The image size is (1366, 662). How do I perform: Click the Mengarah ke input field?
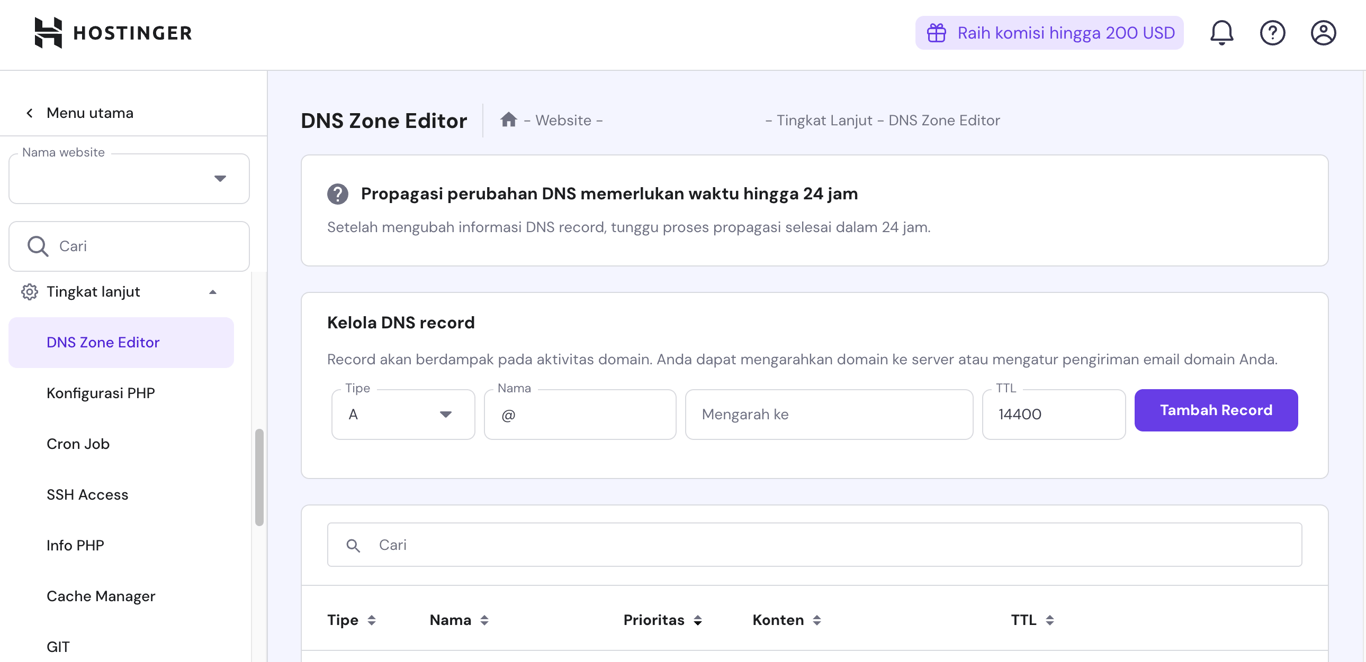828,413
